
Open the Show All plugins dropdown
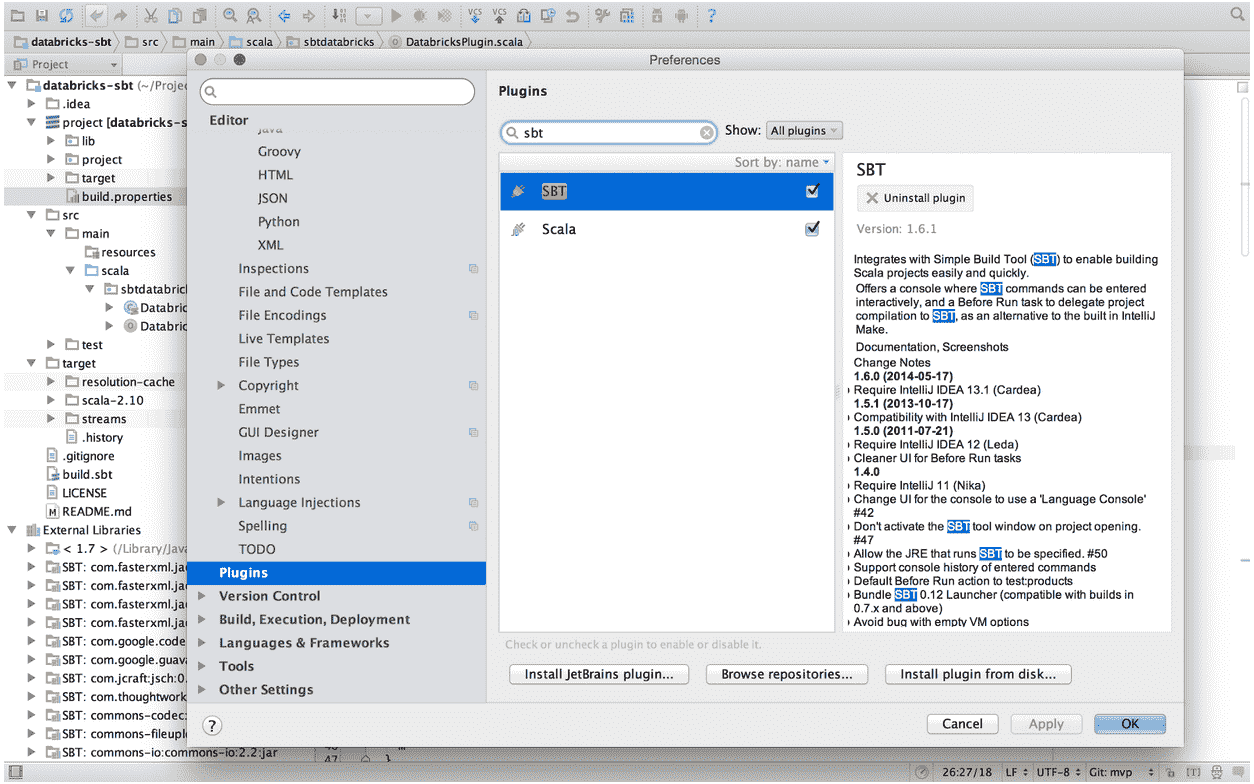click(804, 131)
